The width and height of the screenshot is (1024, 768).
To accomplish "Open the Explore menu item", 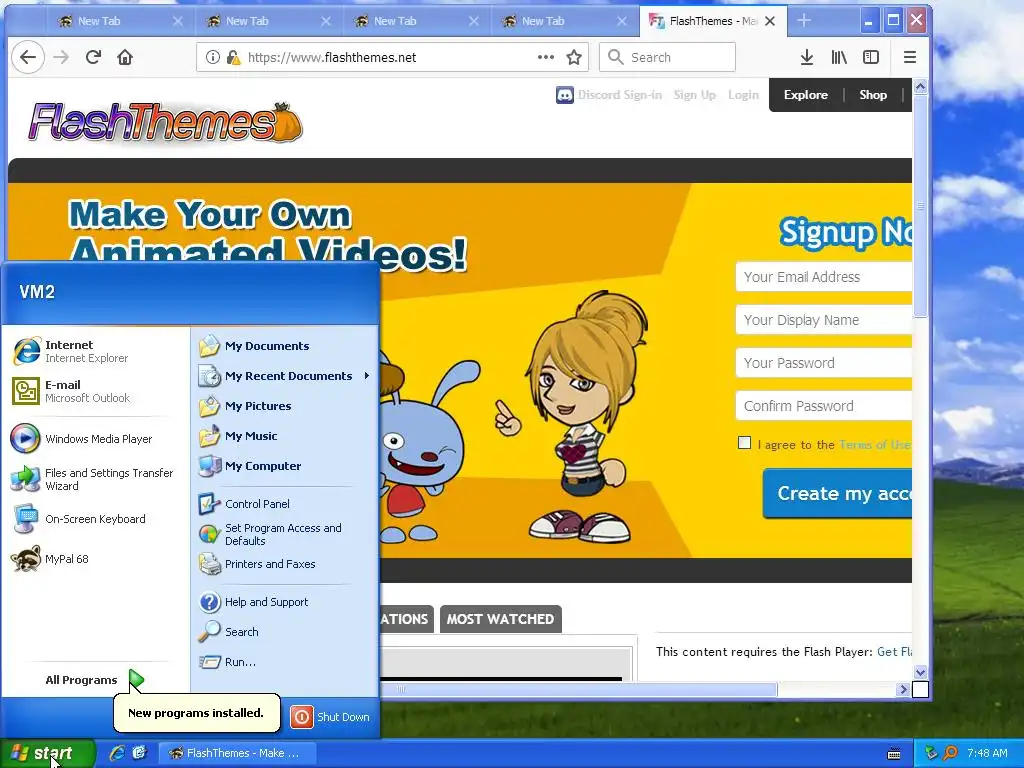I will 806,95.
